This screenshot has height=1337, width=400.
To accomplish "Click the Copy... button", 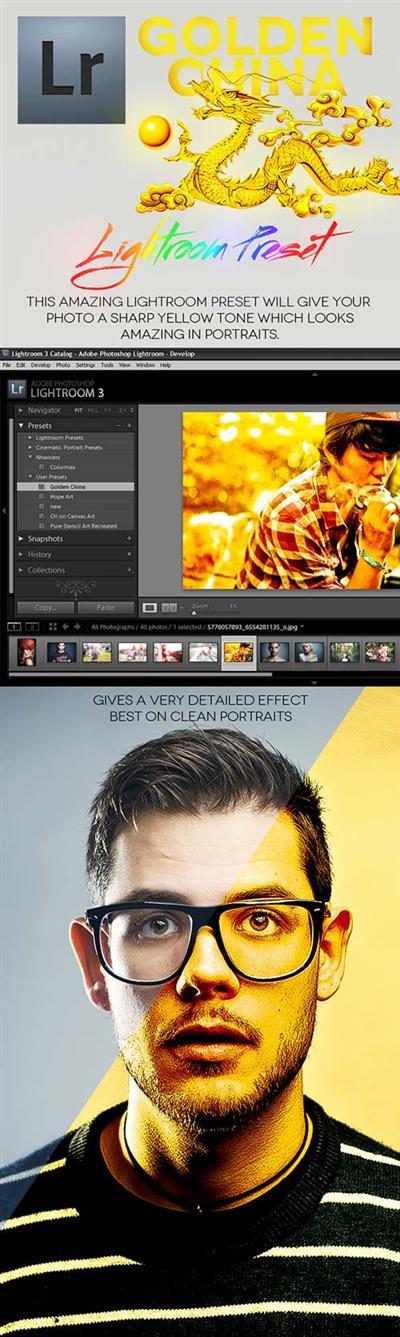I will [x=45, y=606].
